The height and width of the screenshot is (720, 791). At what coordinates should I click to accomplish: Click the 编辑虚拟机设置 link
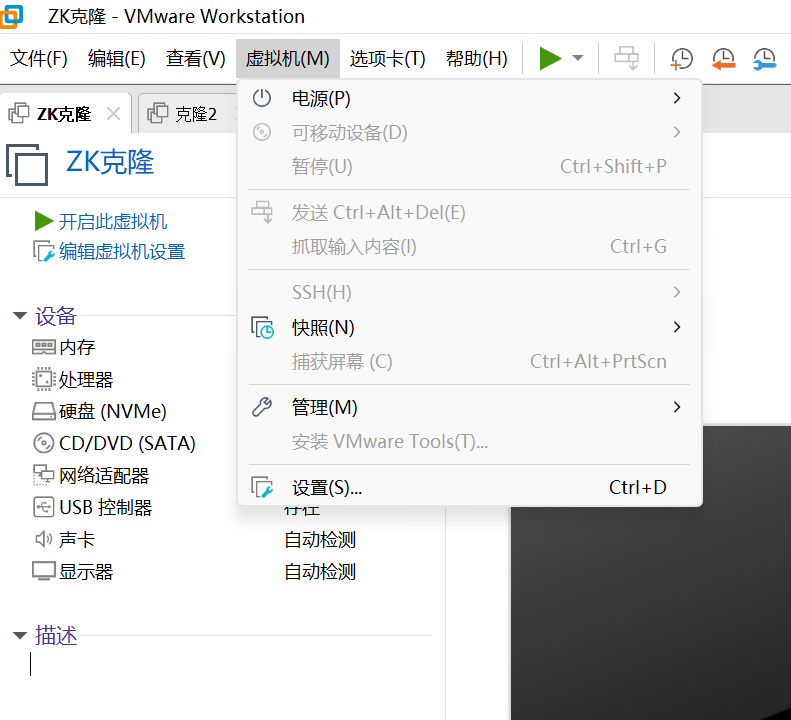[x=122, y=251]
